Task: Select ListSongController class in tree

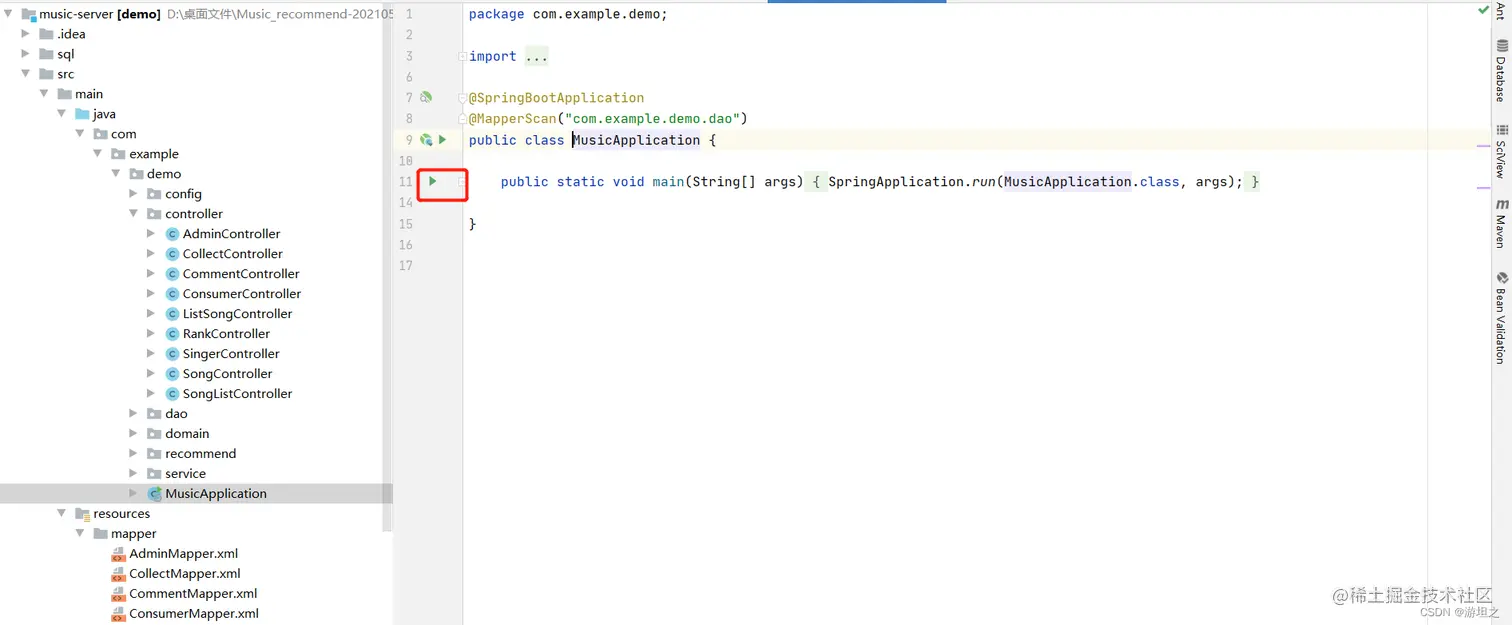Action: (x=237, y=314)
